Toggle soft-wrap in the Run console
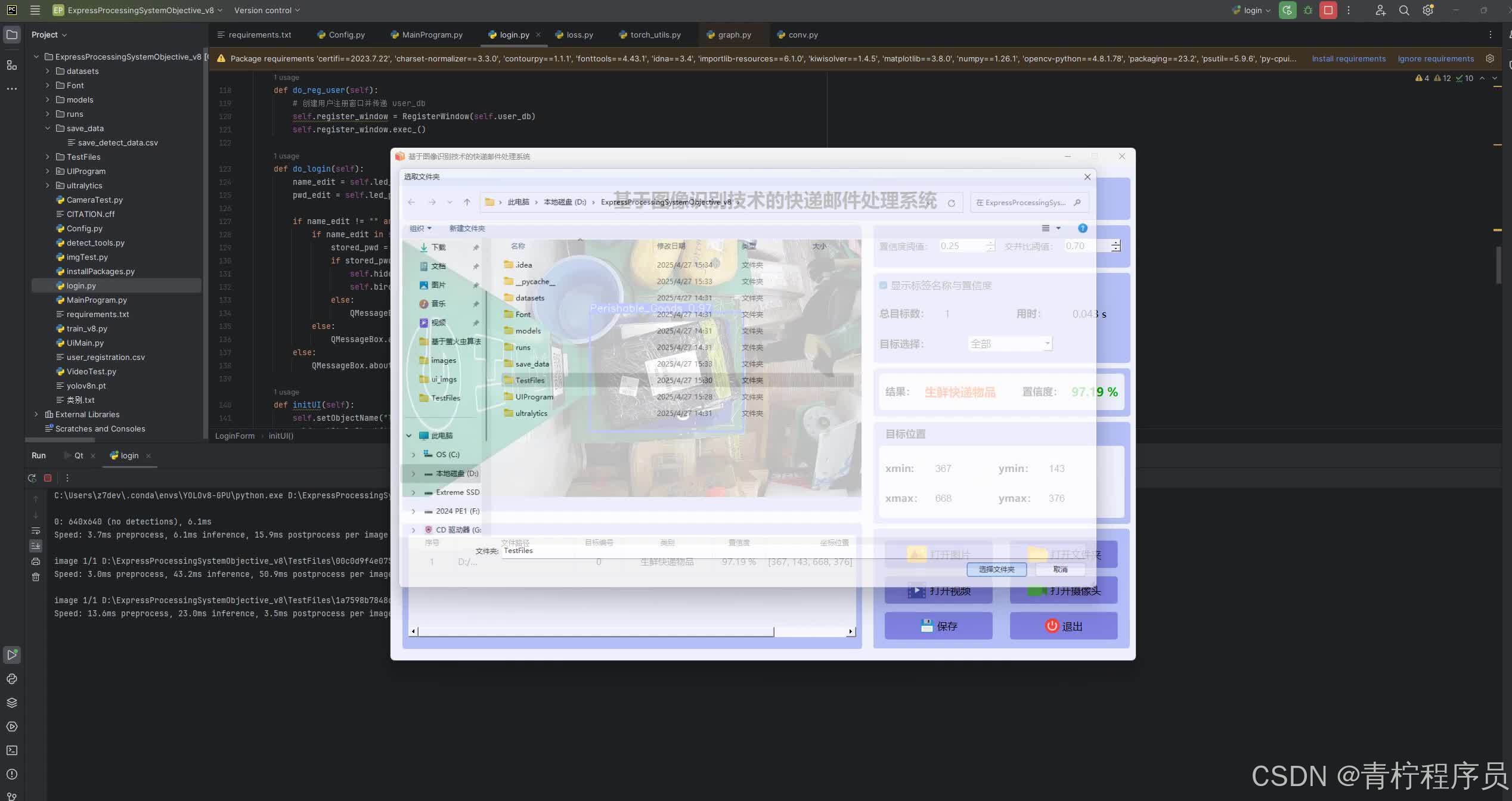Viewport: 1512px width, 801px height. (36, 530)
